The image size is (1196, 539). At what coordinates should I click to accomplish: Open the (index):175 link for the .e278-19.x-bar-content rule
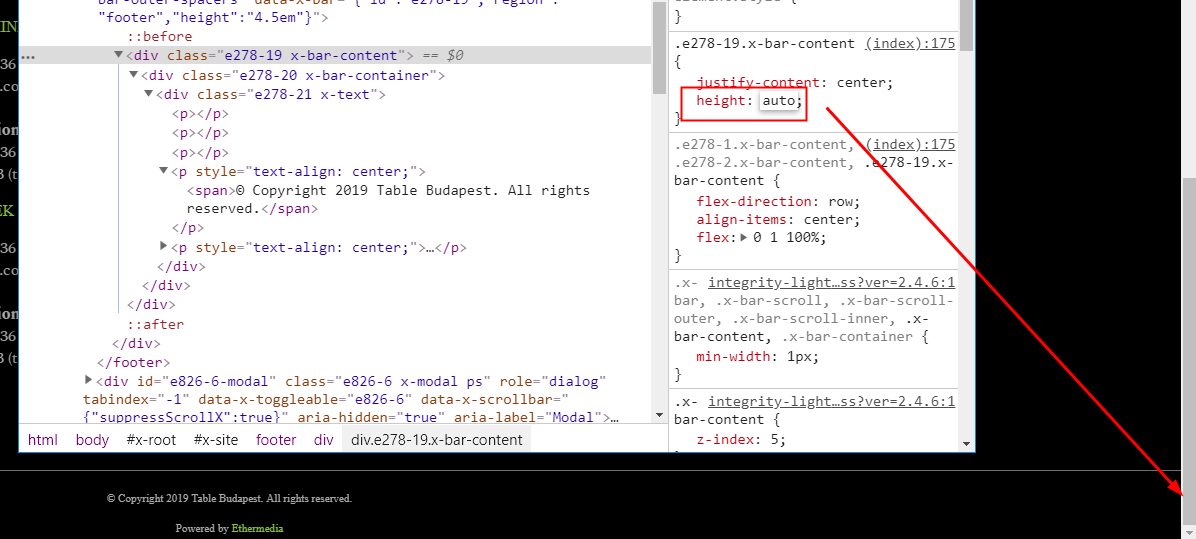(x=910, y=43)
